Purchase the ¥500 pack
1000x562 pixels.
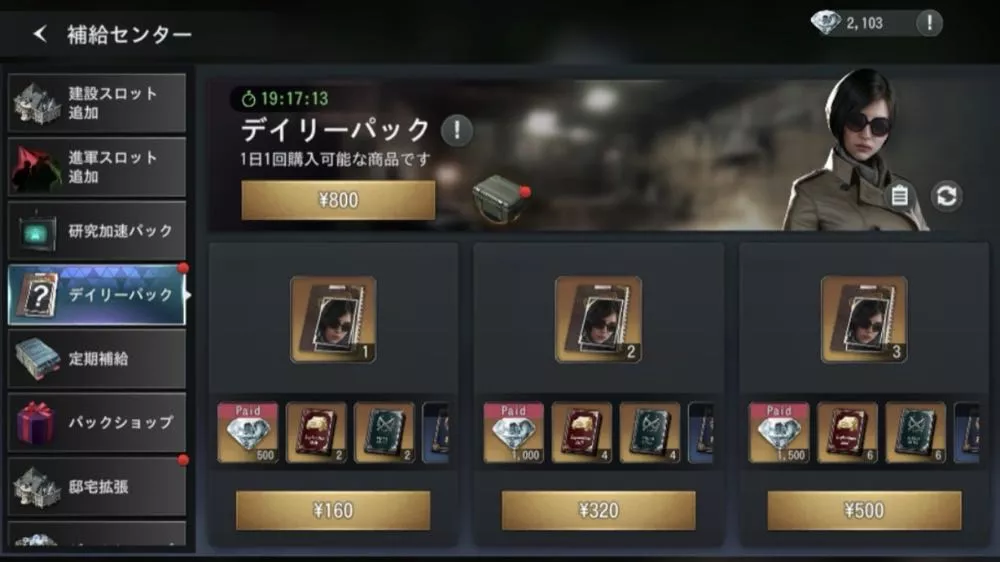(864, 510)
